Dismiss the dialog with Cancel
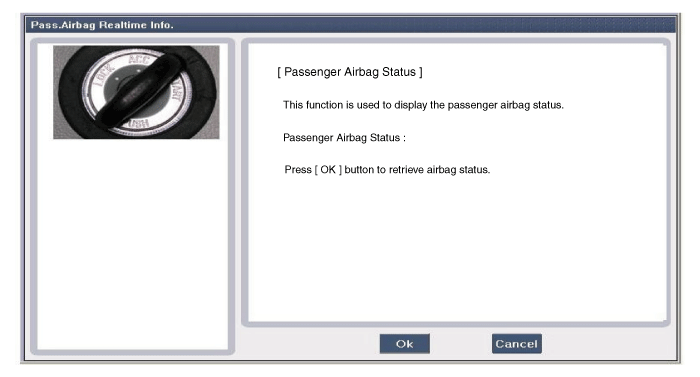Viewport: 700px width, 377px height. click(517, 343)
